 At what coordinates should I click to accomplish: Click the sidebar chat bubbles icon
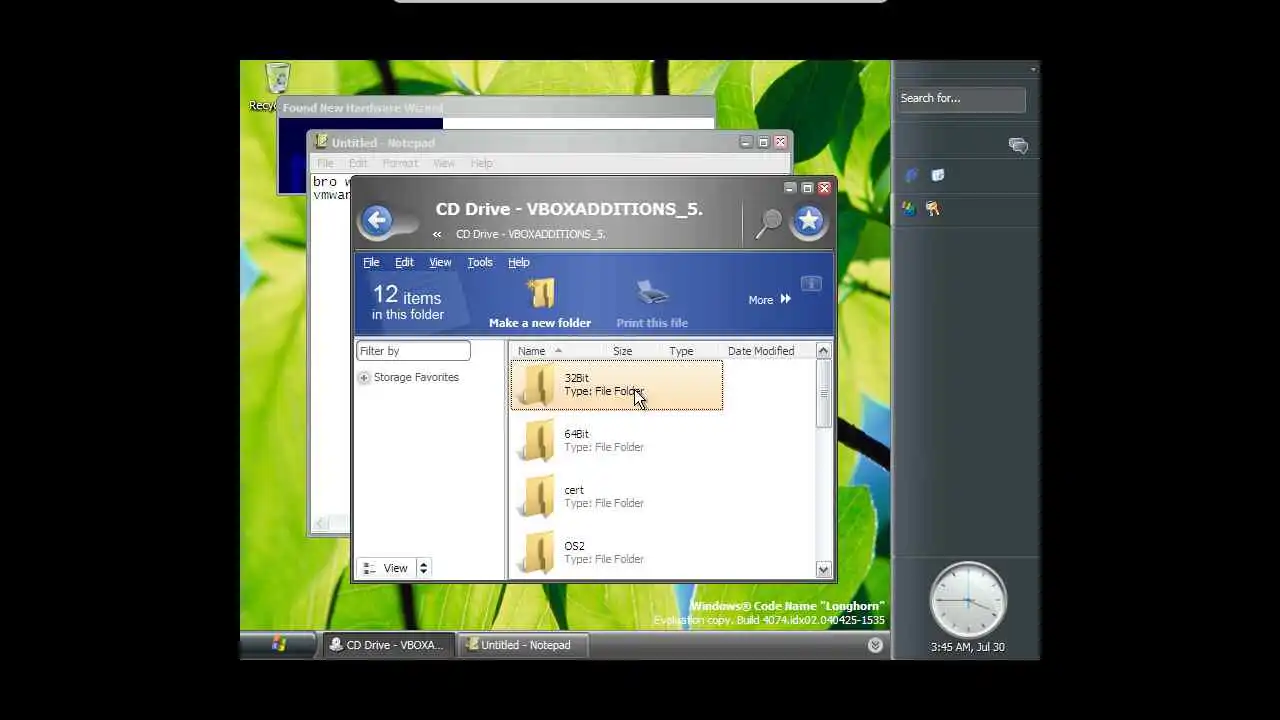pyautogui.click(x=1018, y=146)
